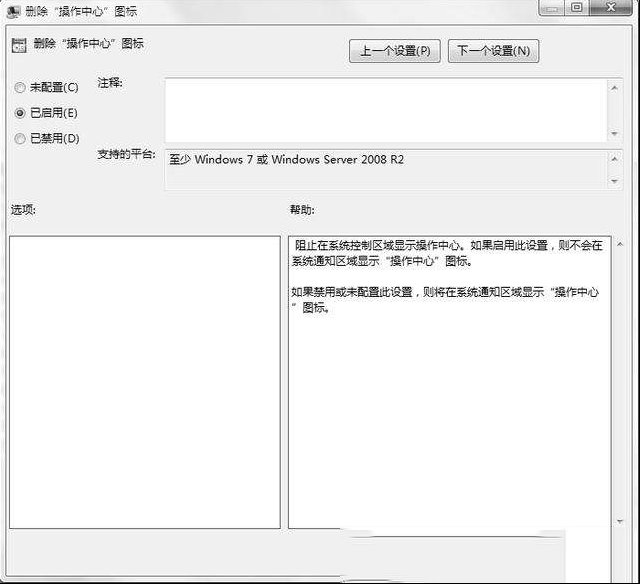The height and width of the screenshot is (584, 640).
Task: Click the 选项 options list pane
Action: (145, 382)
